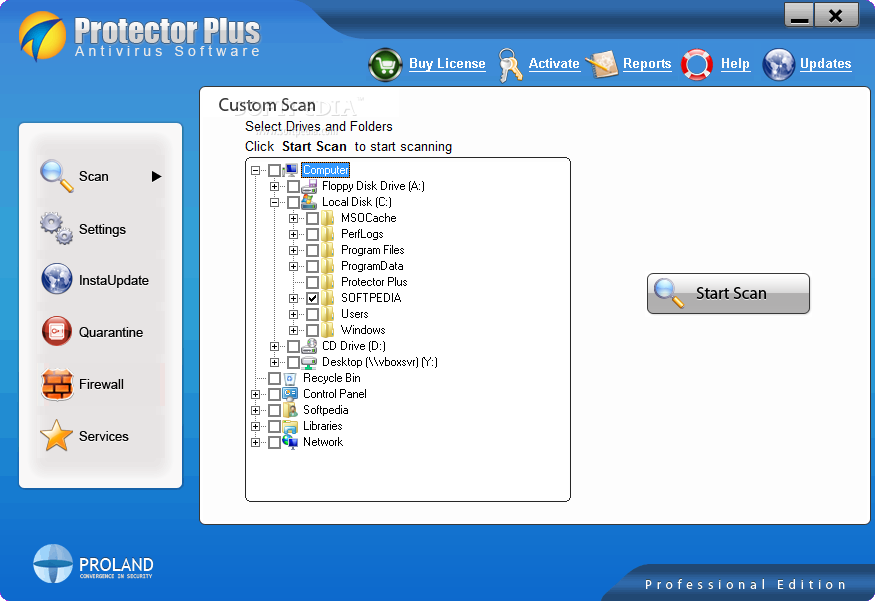The image size is (875, 601).
Task: Collapse the Computer tree node
Action: (x=255, y=170)
